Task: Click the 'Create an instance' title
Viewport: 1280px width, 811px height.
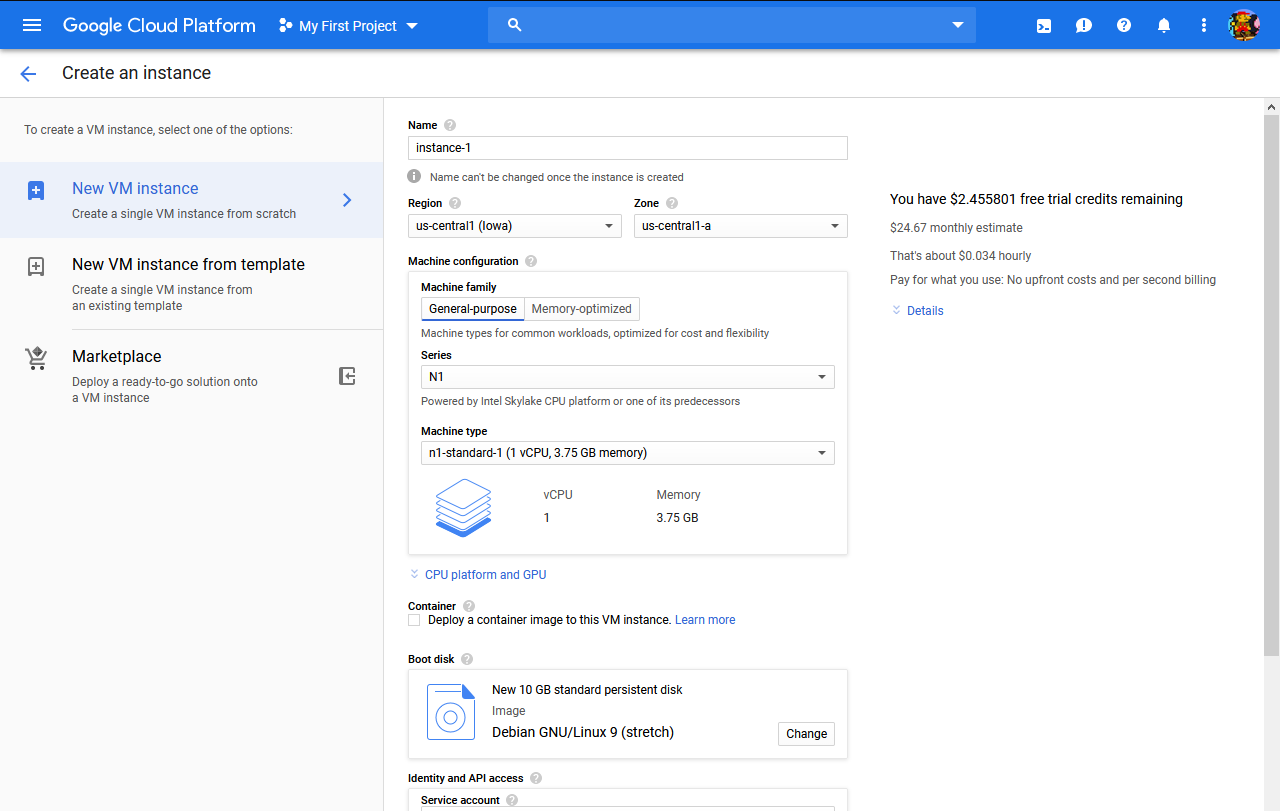Action: (x=136, y=73)
